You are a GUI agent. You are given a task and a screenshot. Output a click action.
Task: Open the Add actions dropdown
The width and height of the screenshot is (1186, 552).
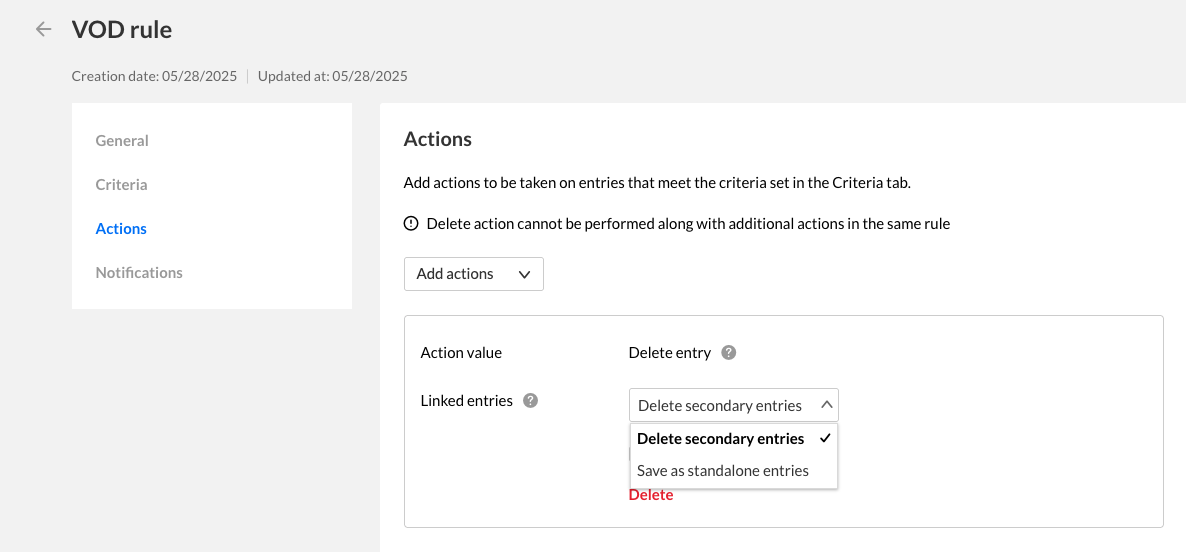pos(473,274)
